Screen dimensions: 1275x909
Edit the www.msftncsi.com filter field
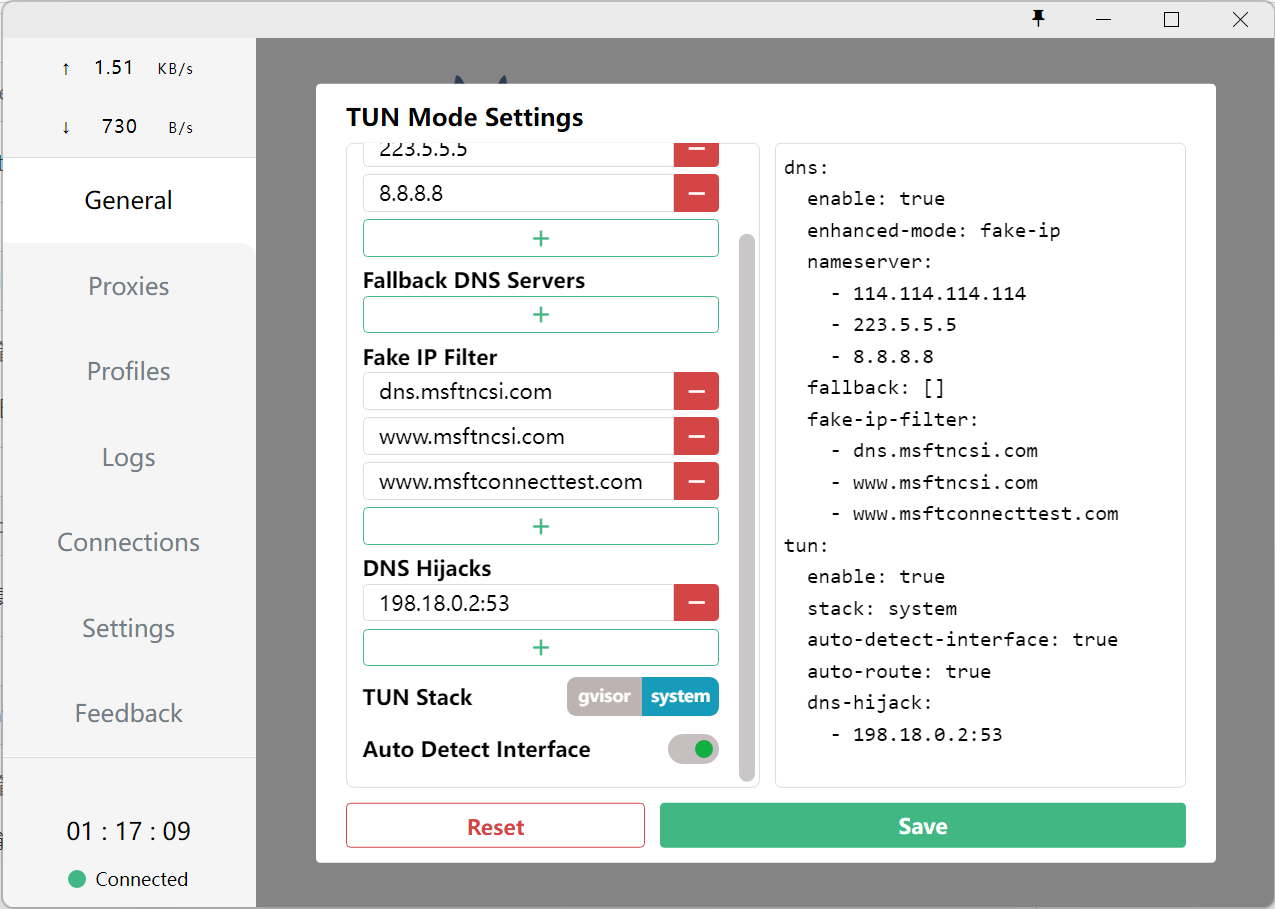coord(518,436)
